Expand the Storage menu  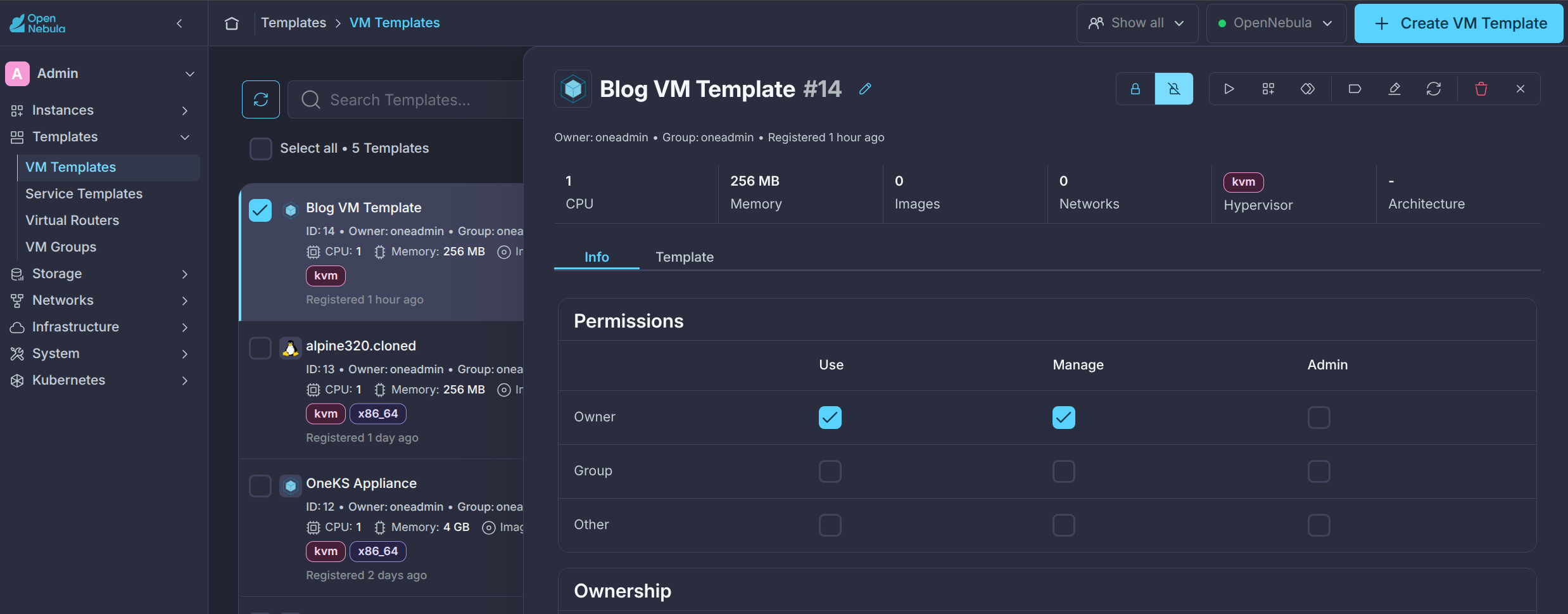click(x=101, y=274)
